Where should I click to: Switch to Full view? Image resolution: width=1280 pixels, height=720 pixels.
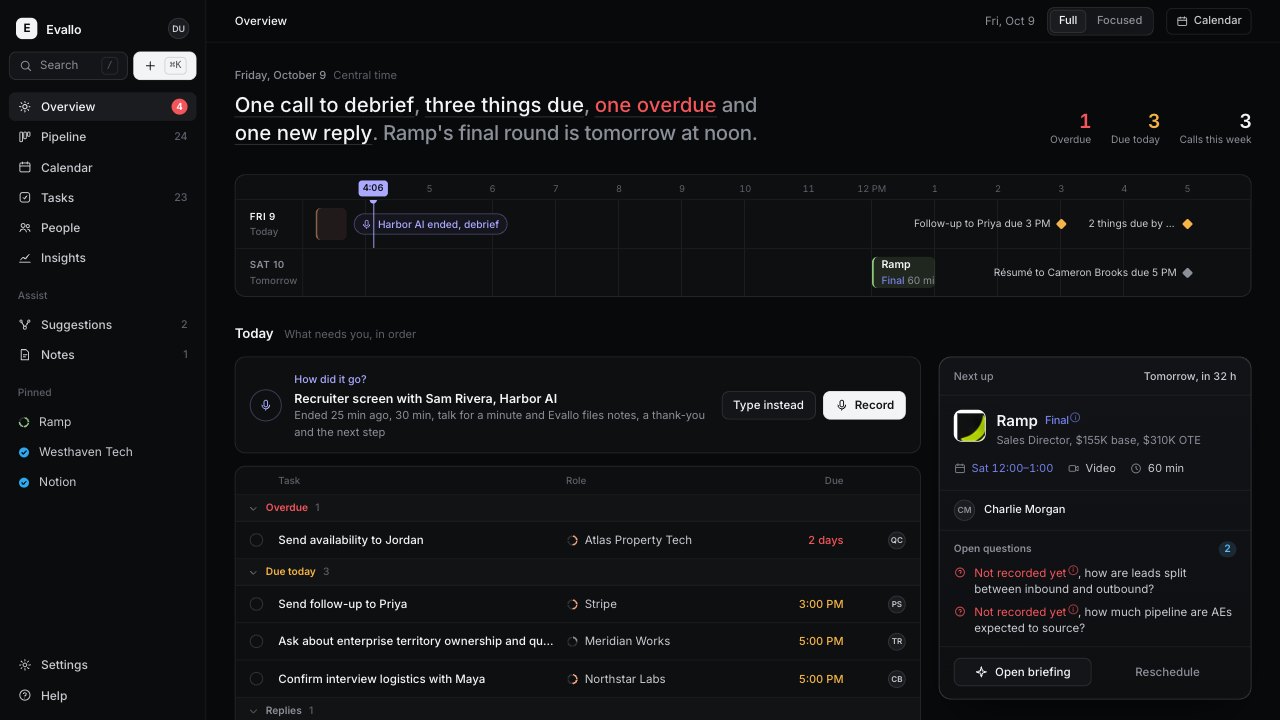(1068, 21)
